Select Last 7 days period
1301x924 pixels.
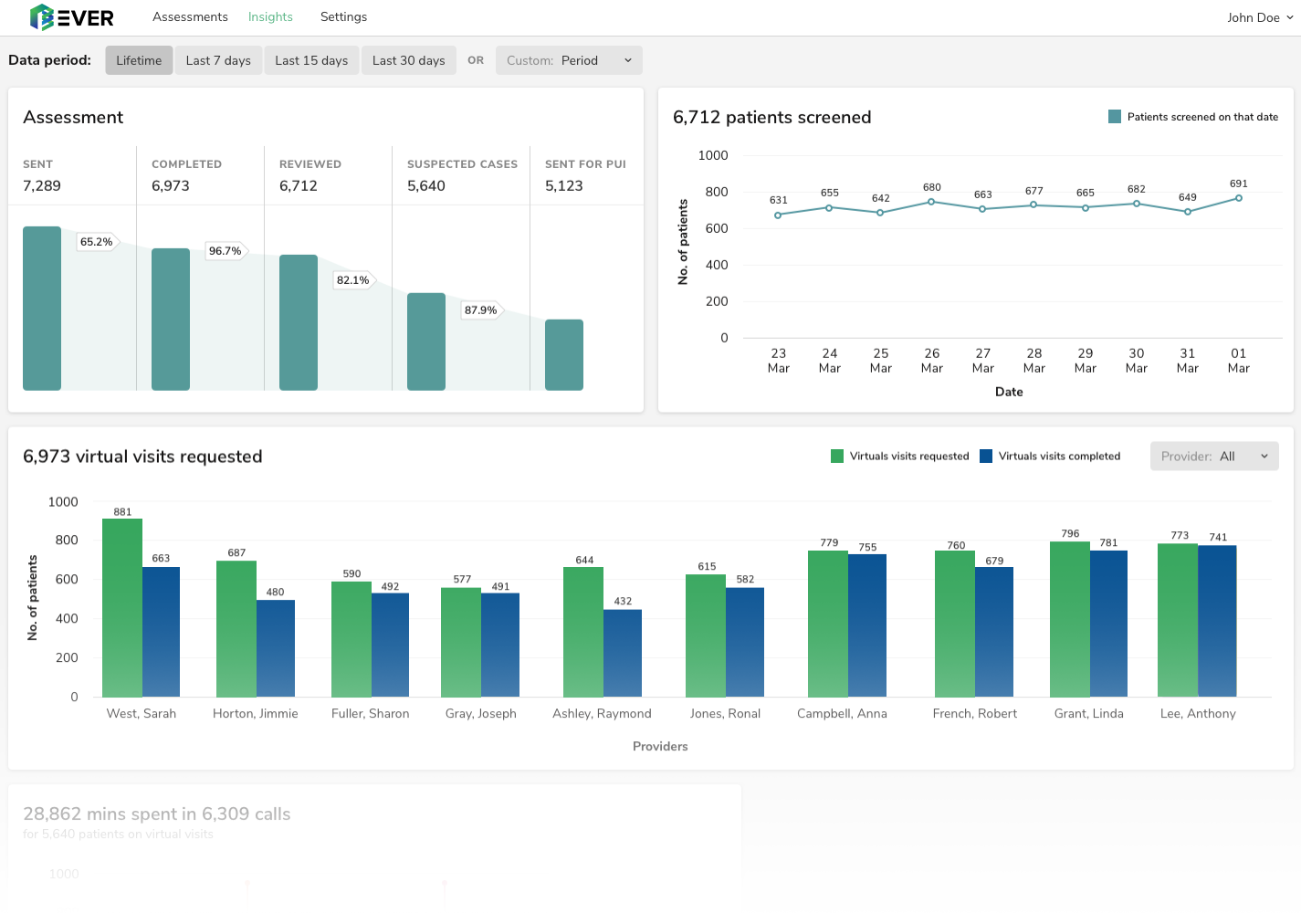click(x=218, y=60)
